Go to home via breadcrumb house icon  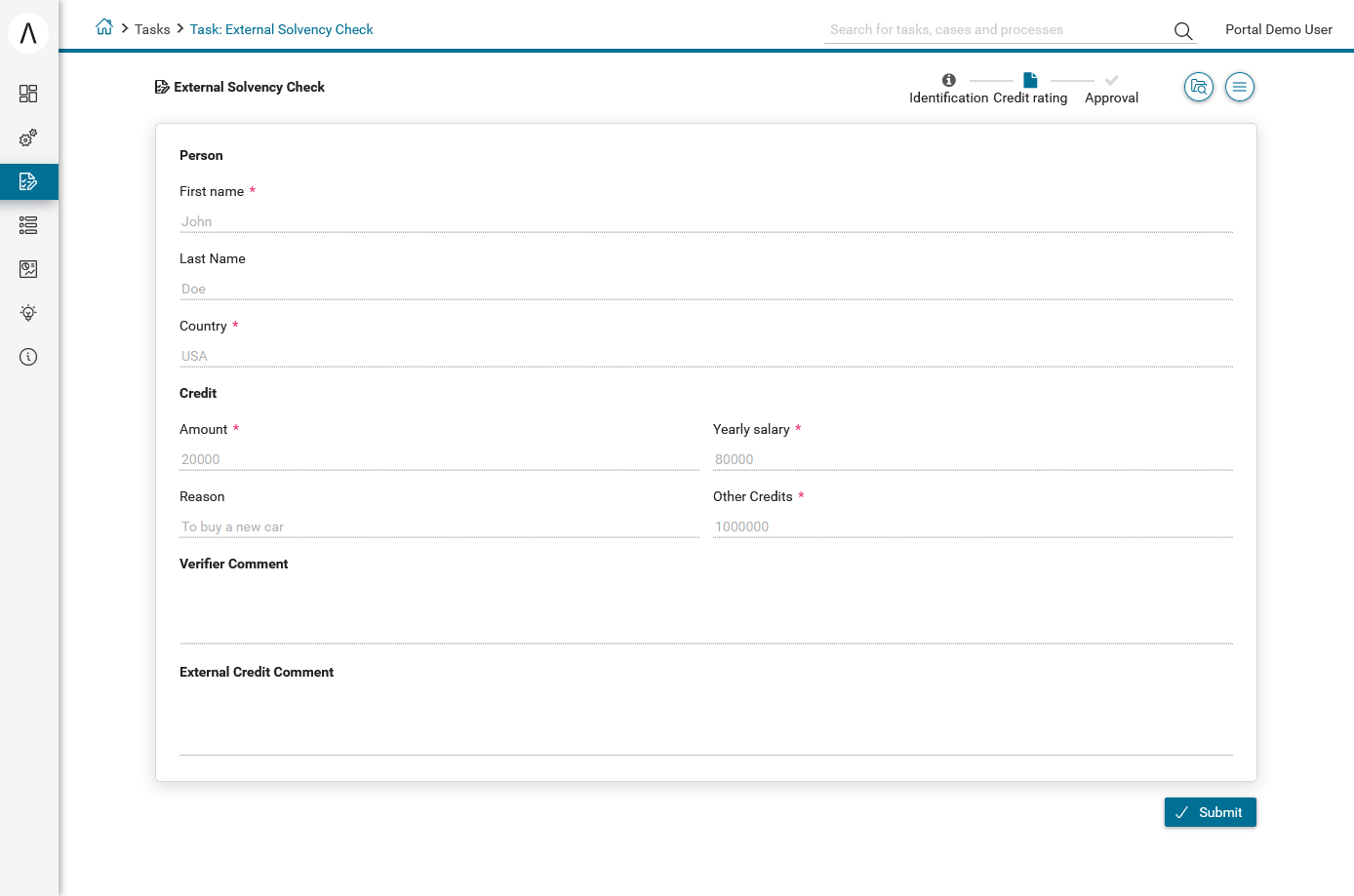point(104,27)
